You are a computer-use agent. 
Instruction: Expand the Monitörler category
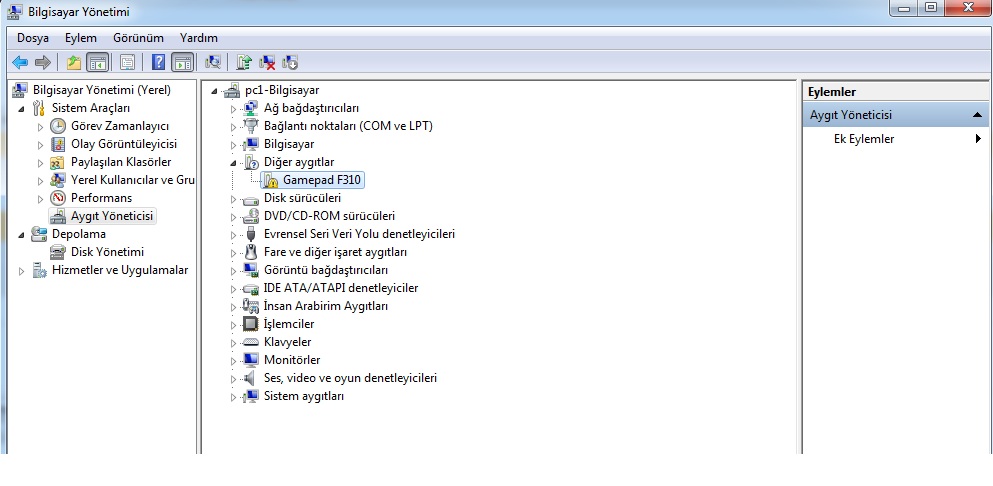(233, 361)
